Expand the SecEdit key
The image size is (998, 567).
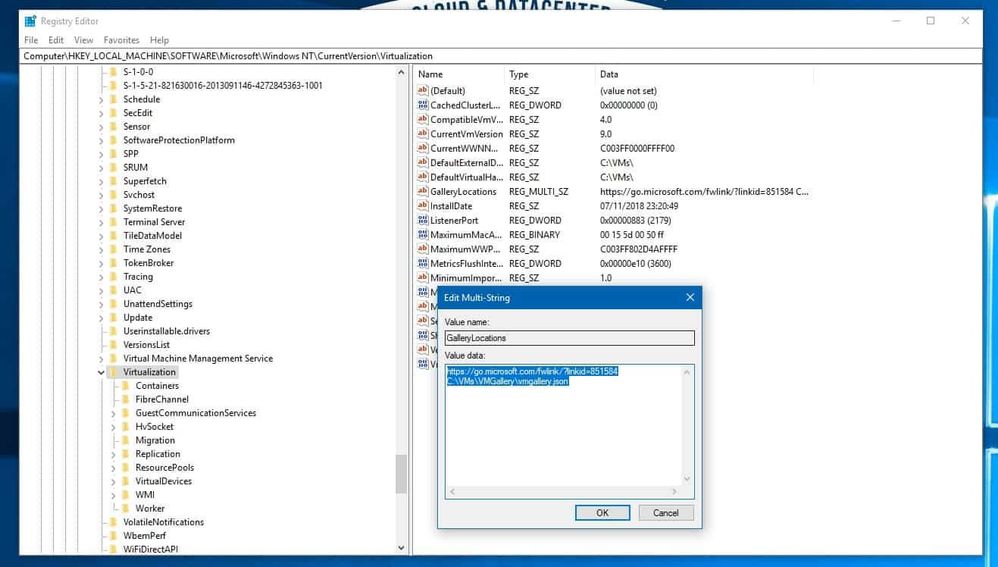click(x=101, y=113)
